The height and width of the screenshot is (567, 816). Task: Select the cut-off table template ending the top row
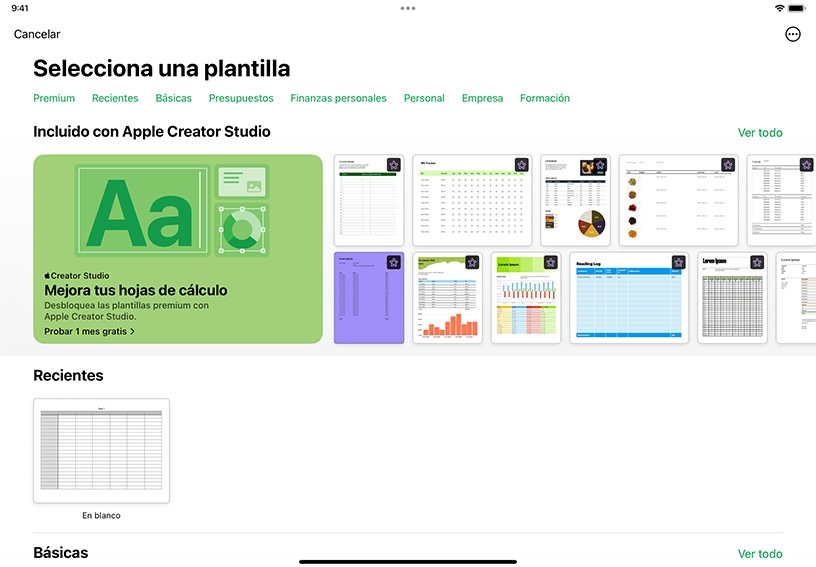[781, 200]
